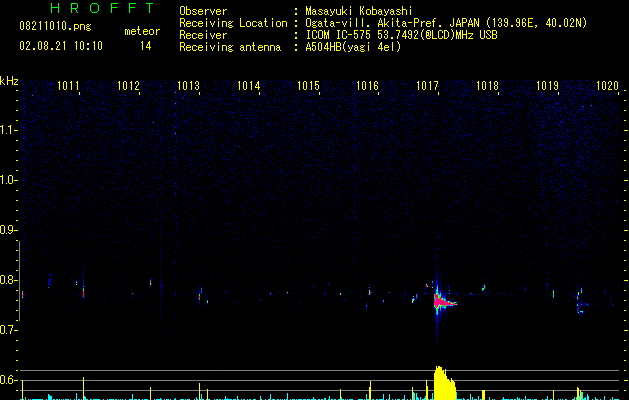Click frequency axis label 1.1
Image resolution: width=629 pixels, height=400 pixels.
[8, 130]
